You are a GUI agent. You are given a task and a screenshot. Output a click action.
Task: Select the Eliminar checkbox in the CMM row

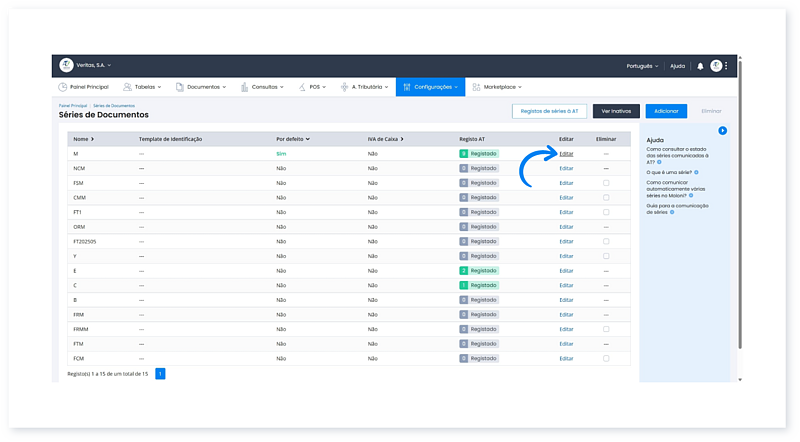[x=605, y=198]
